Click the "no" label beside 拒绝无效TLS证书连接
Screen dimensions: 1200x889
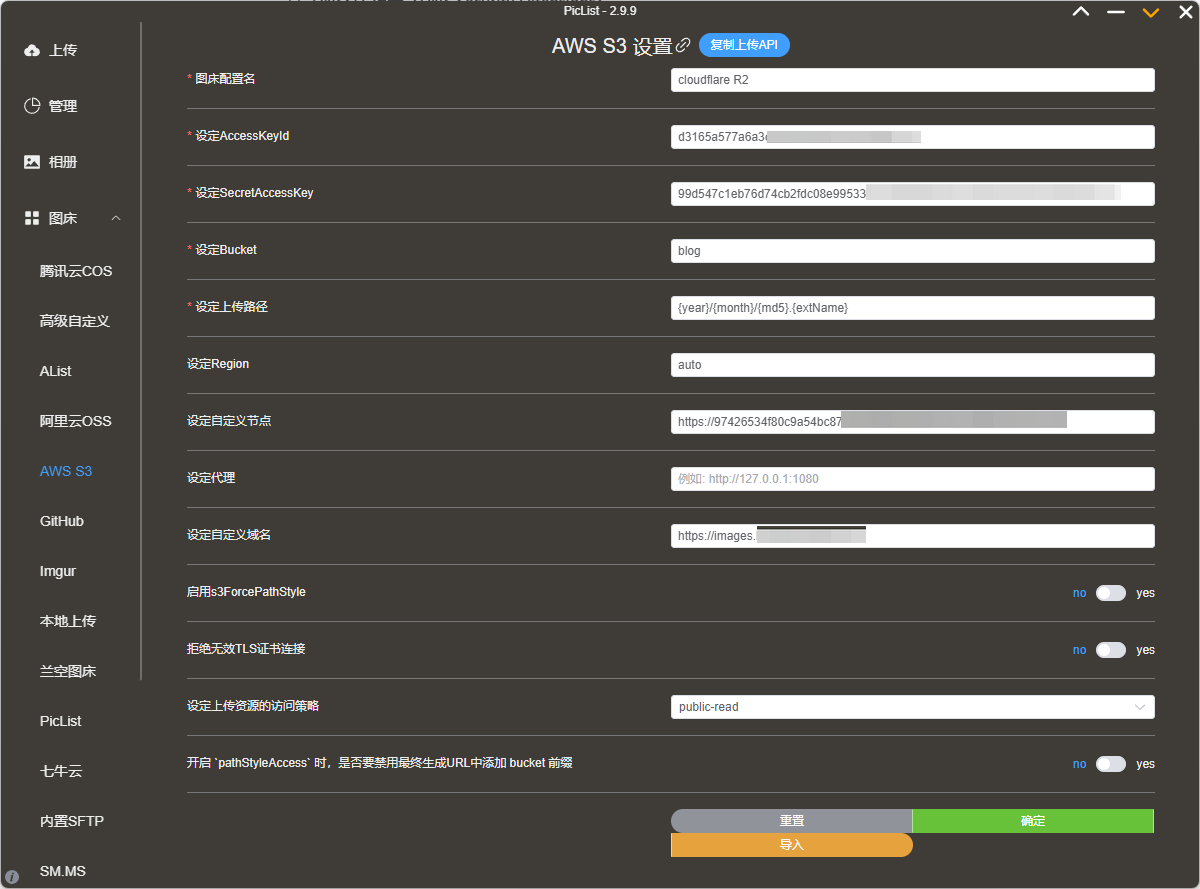(1079, 650)
